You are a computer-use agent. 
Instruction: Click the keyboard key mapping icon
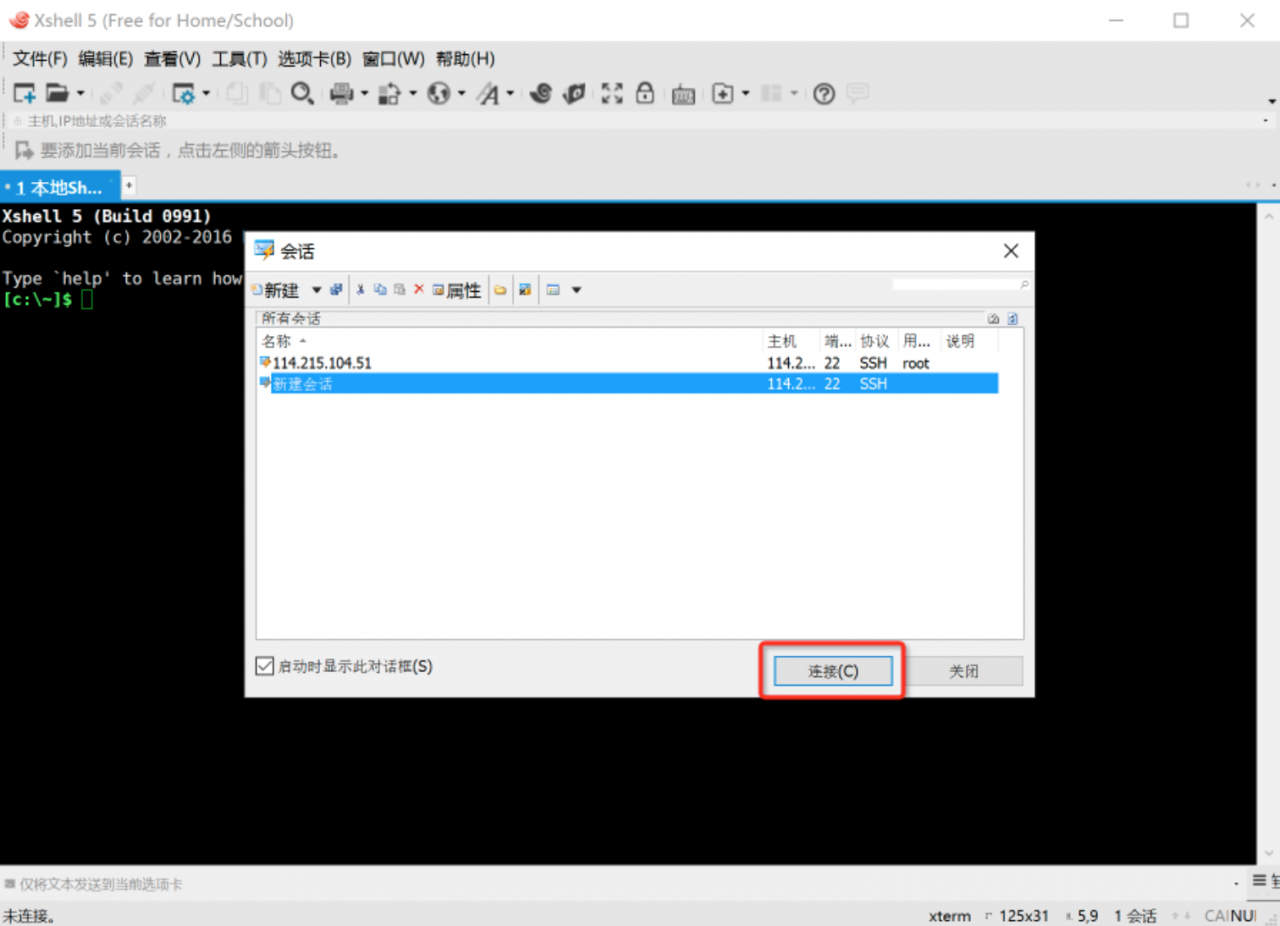(x=684, y=94)
